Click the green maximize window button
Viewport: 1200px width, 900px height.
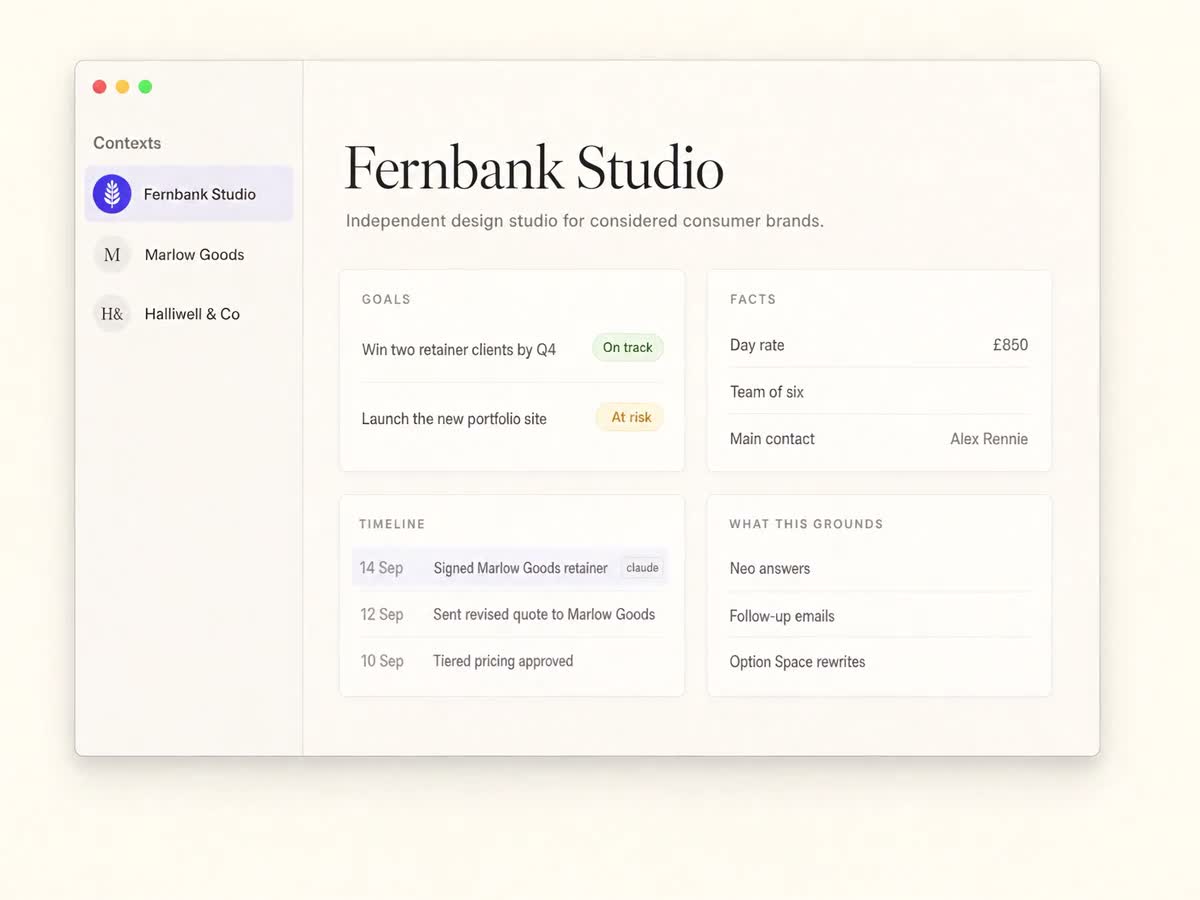pyautogui.click(x=145, y=87)
